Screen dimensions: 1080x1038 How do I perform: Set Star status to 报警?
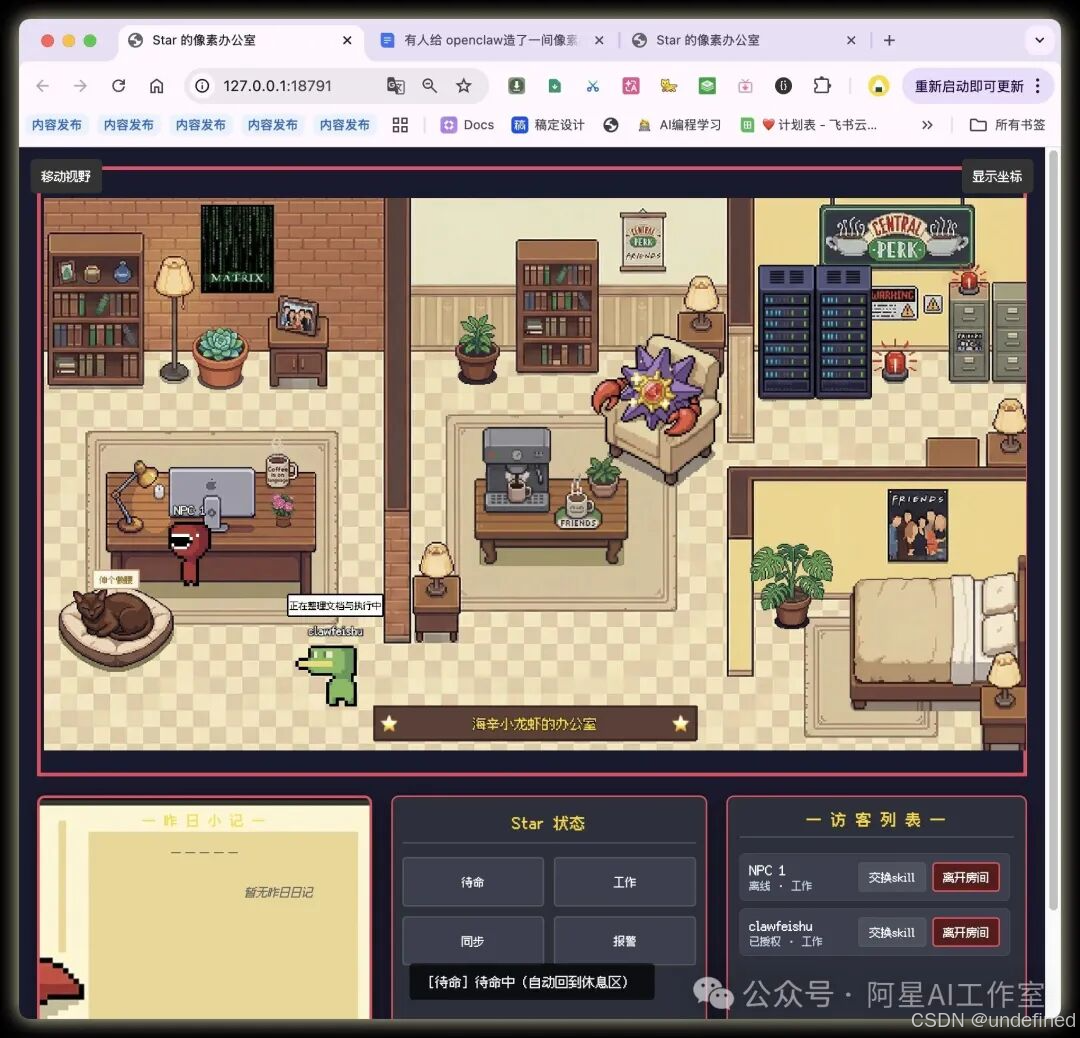pos(625,941)
